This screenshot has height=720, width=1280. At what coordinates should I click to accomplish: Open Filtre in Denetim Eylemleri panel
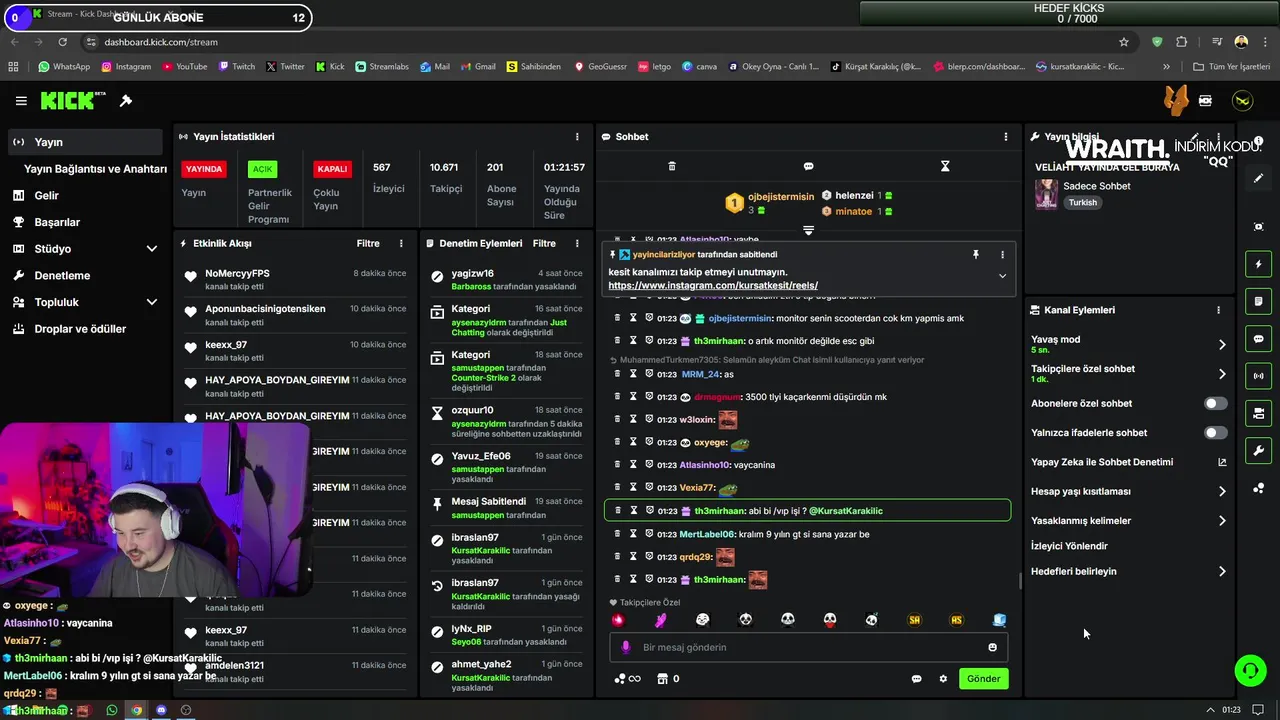coord(544,243)
